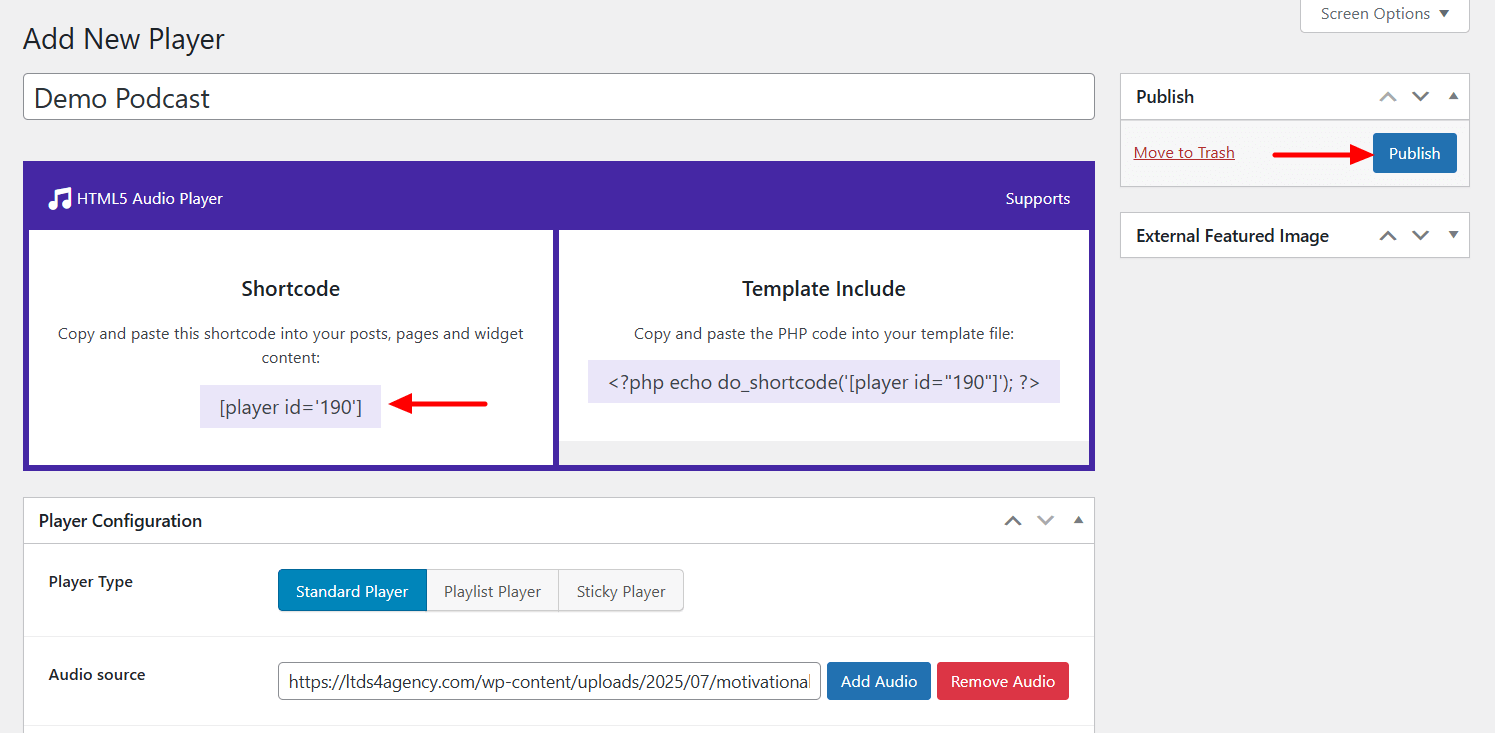Click the Publish button
Viewport: 1495px width, 733px height.
click(1414, 153)
